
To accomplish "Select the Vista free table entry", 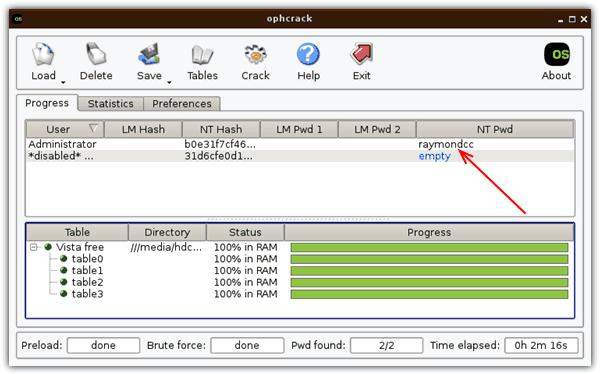I will (x=80, y=247).
